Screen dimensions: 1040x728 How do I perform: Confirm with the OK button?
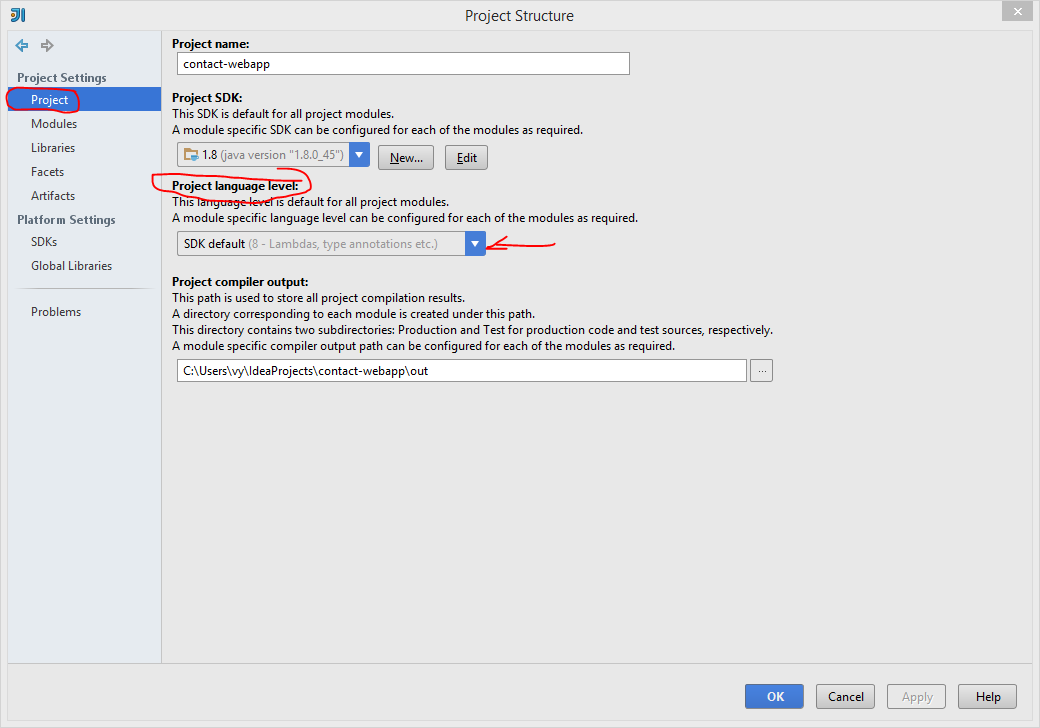tap(774, 696)
